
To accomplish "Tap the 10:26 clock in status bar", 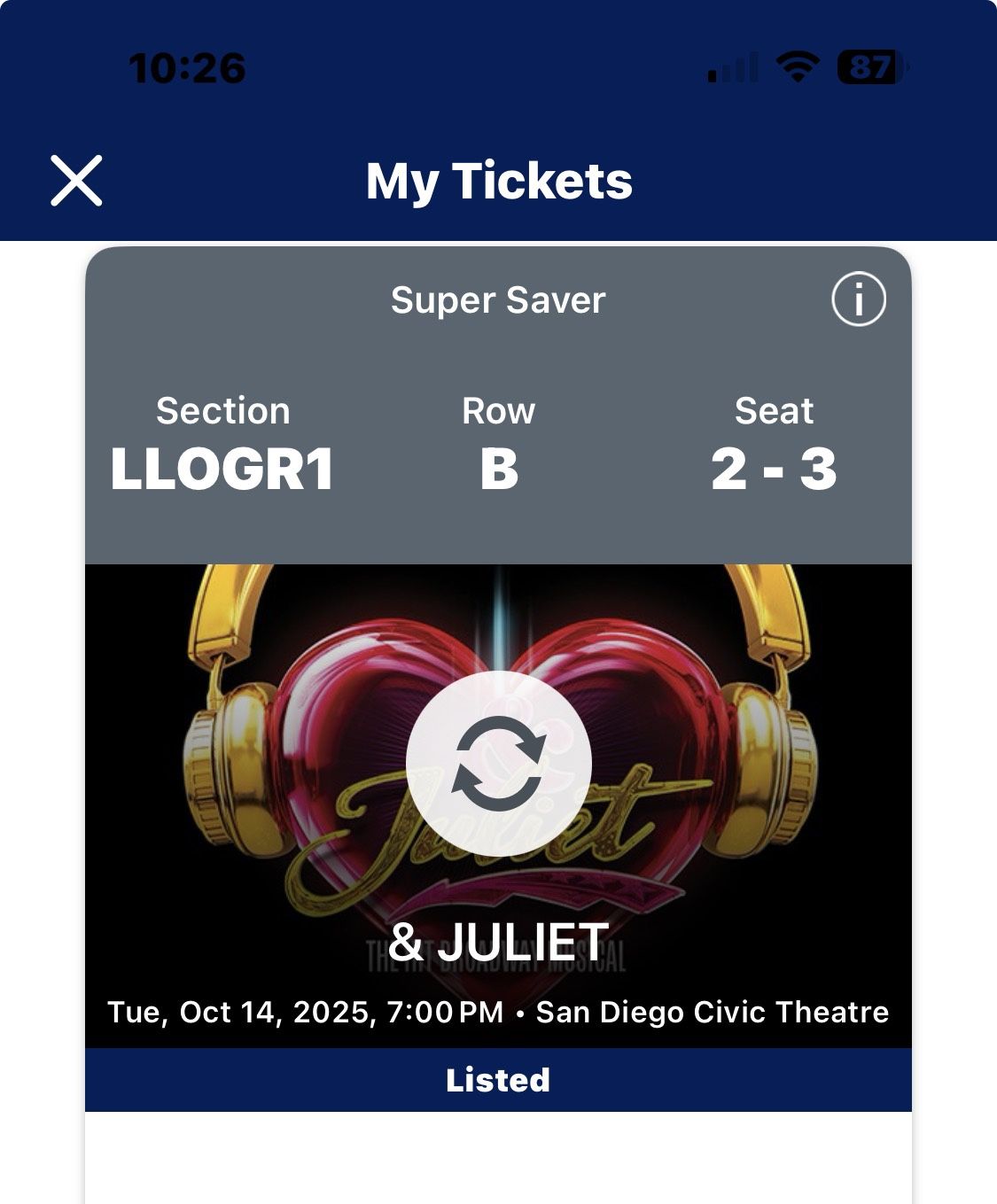I will (187, 68).
